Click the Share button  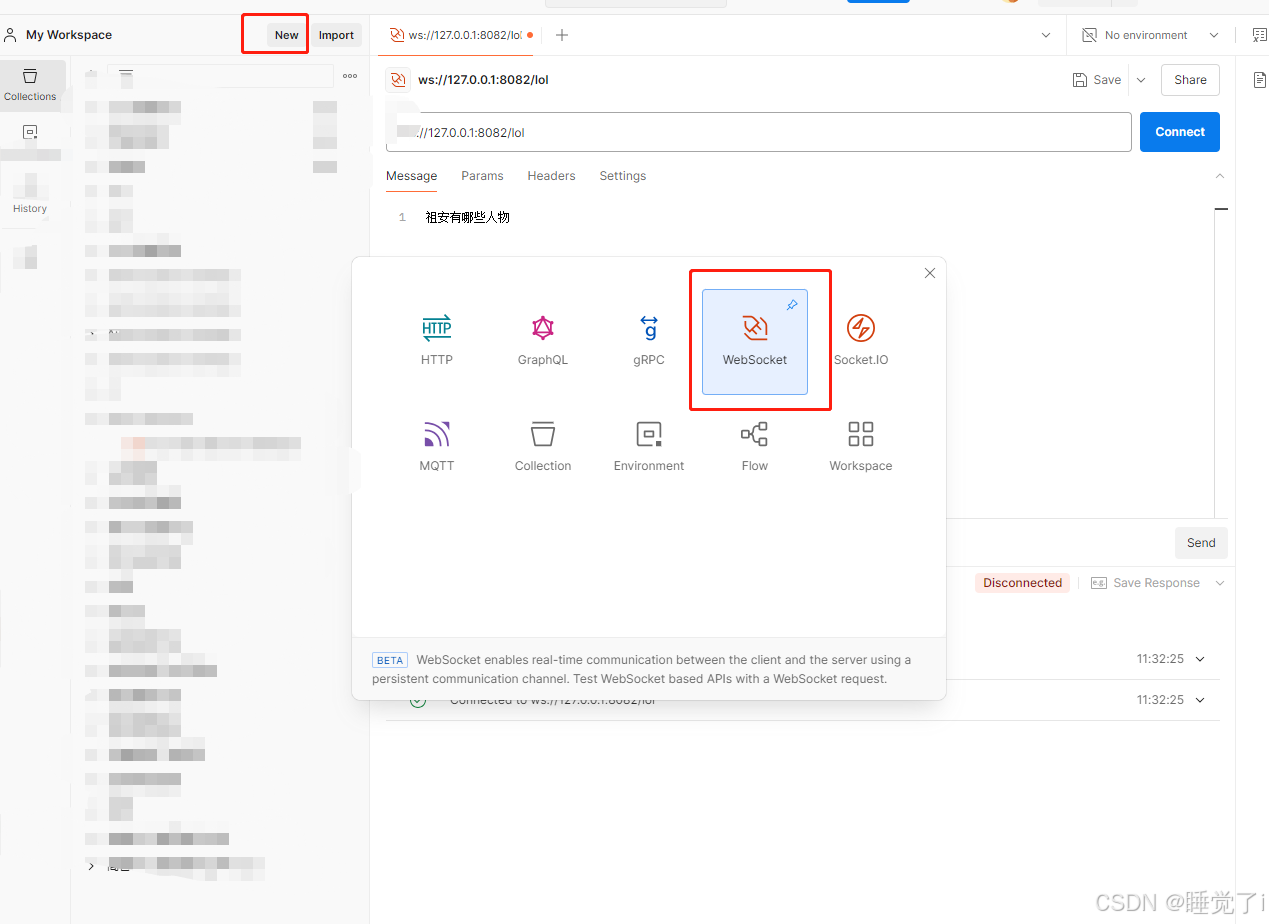pyautogui.click(x=1189, y=79)
